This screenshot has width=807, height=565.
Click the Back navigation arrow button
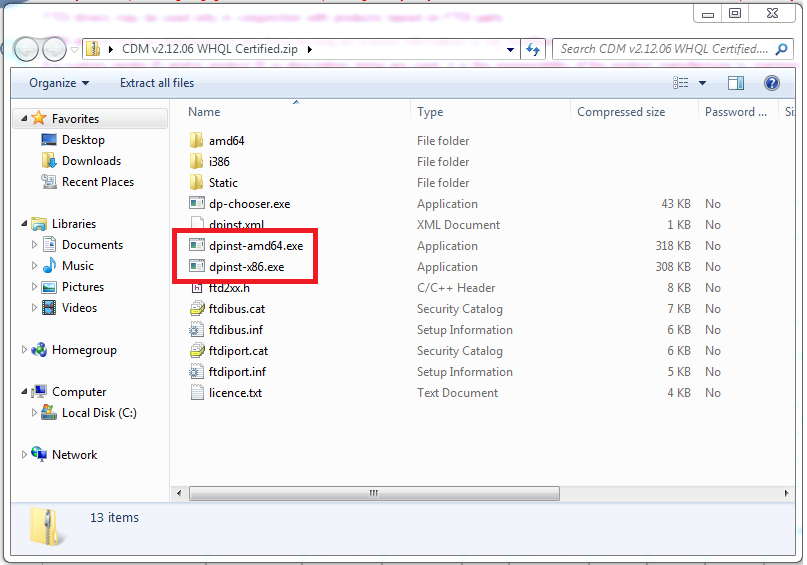[x=26, y=49]
